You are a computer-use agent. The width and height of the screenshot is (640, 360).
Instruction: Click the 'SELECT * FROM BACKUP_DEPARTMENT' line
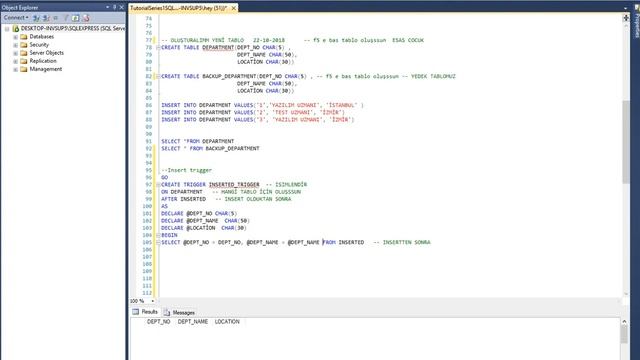click(x=210, y=149)
